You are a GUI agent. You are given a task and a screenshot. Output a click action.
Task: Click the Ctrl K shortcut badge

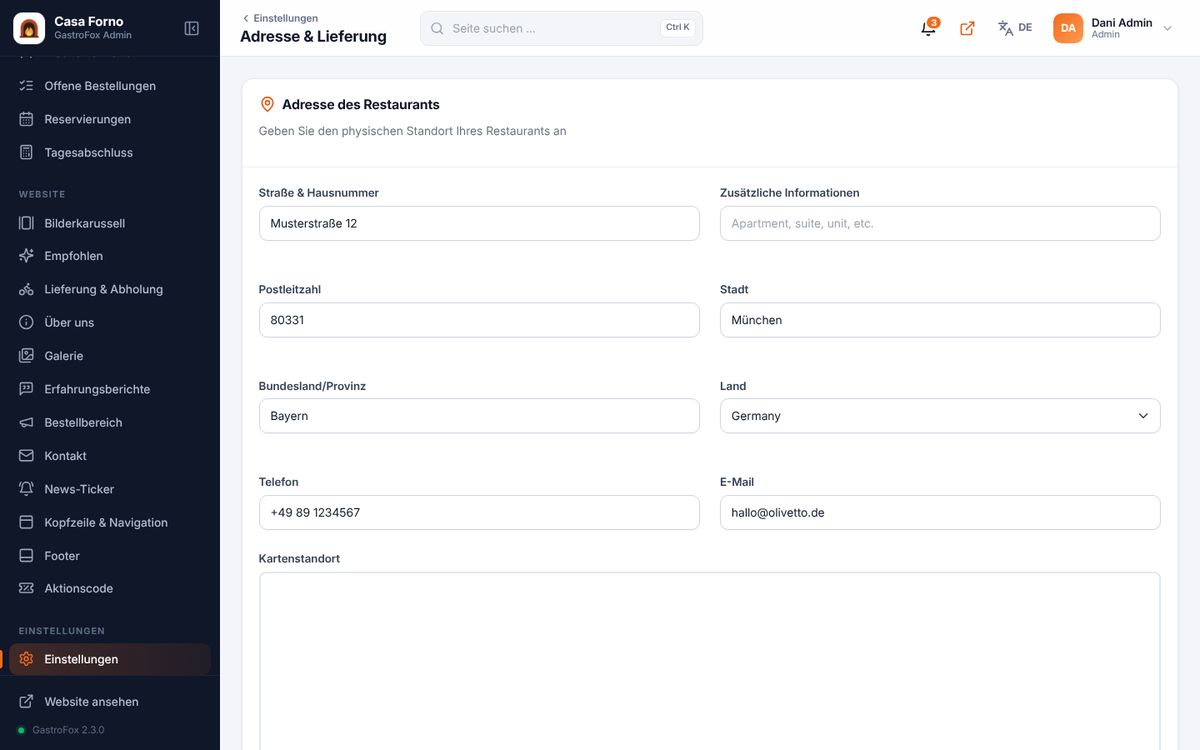pos(678,28)
